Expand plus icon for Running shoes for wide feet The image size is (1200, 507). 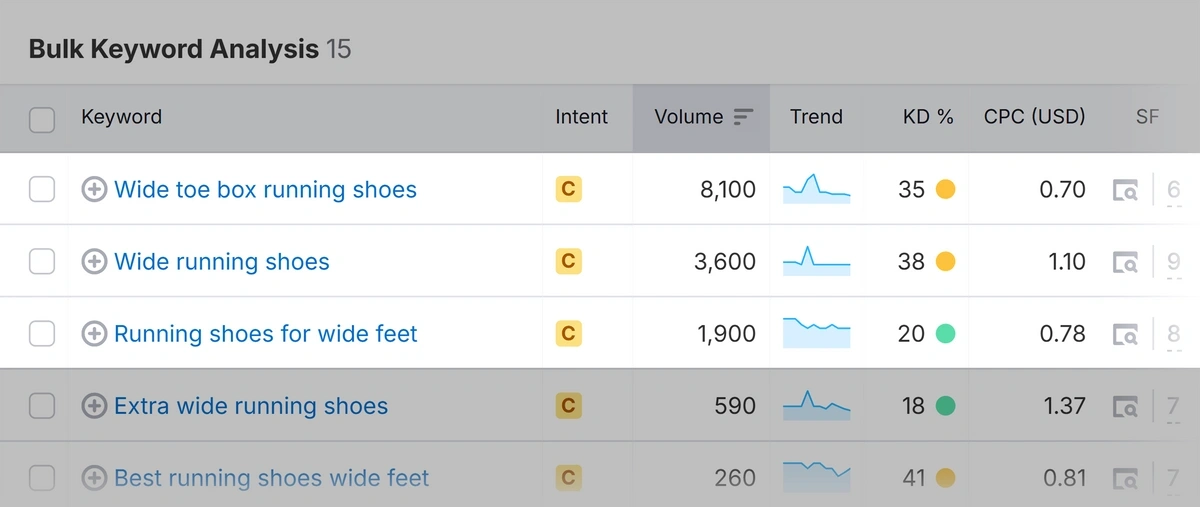[x=94, y=333]
